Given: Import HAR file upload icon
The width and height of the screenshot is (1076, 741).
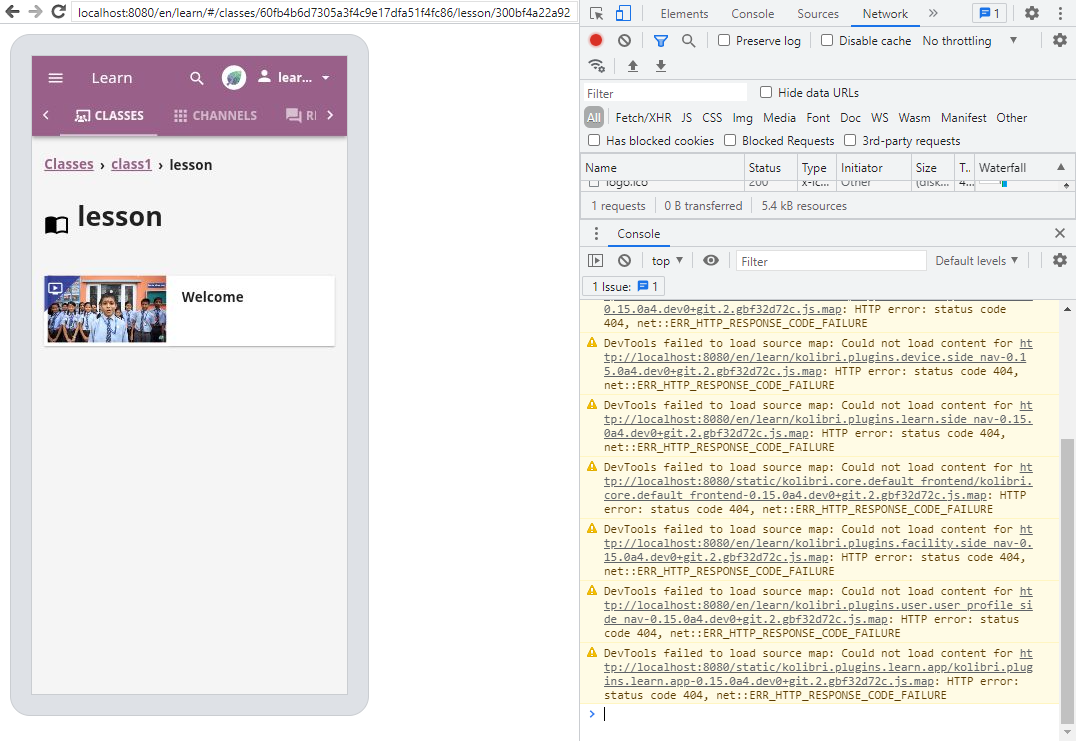Looking at the screenshot, I should (x=633, y=66).
